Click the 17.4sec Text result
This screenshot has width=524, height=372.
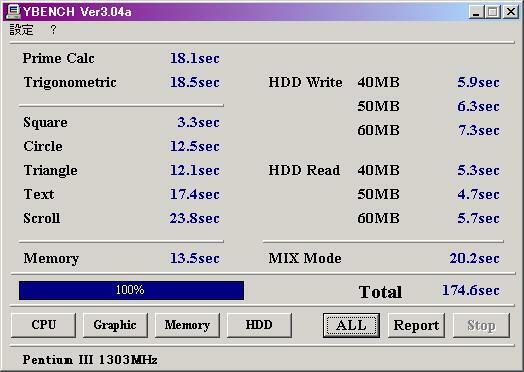[x=195, y=194]
